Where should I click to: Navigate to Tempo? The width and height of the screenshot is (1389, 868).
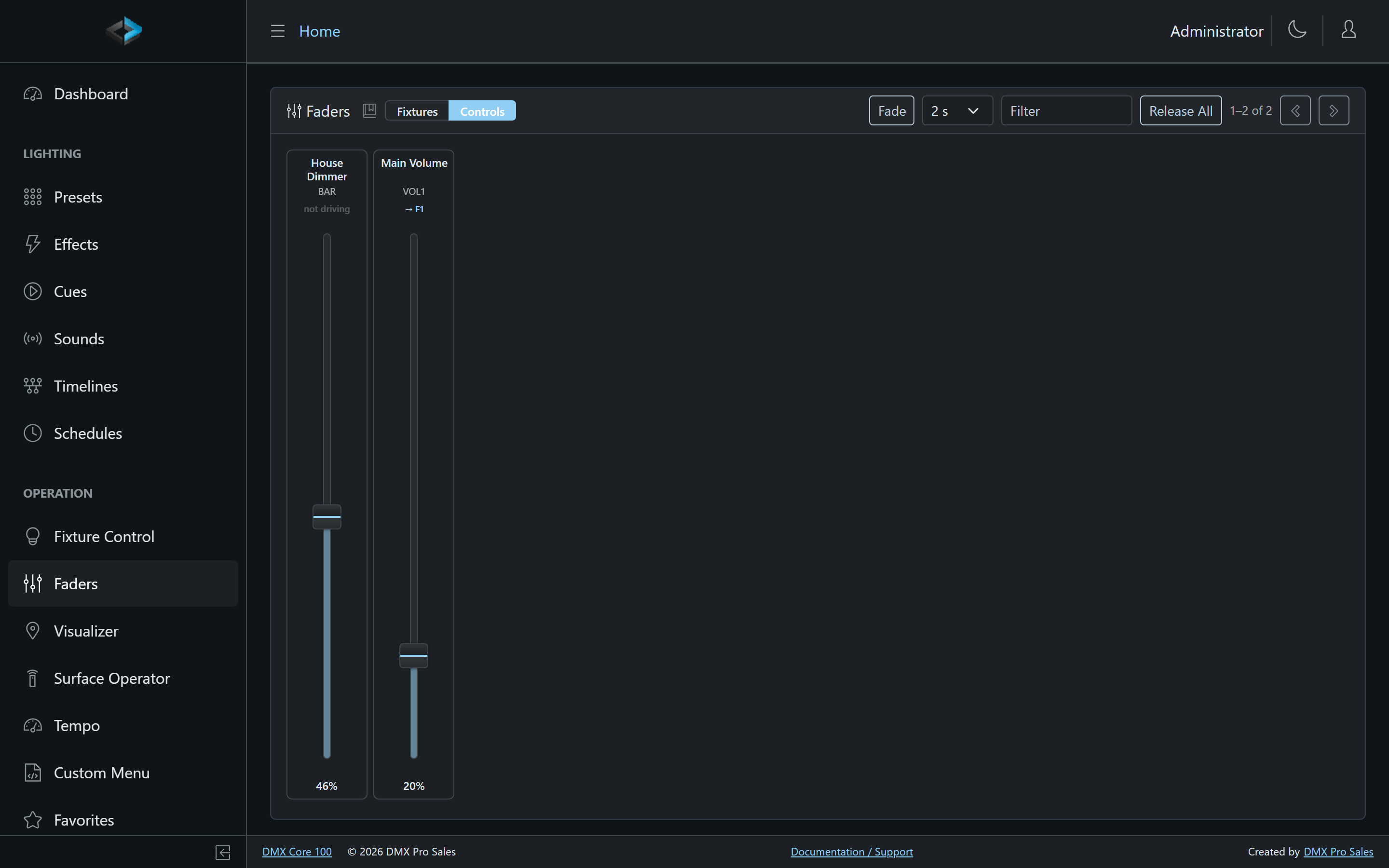pyautogui.click(x=123, y=726)
